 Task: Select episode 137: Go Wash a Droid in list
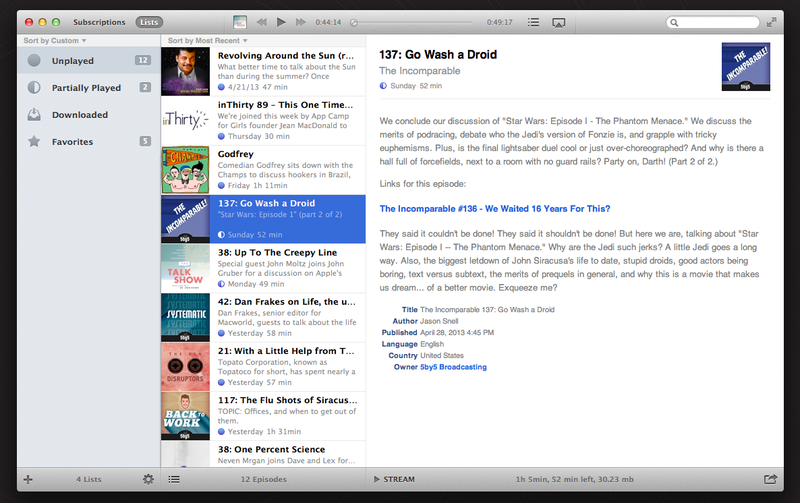pos(263,219)
